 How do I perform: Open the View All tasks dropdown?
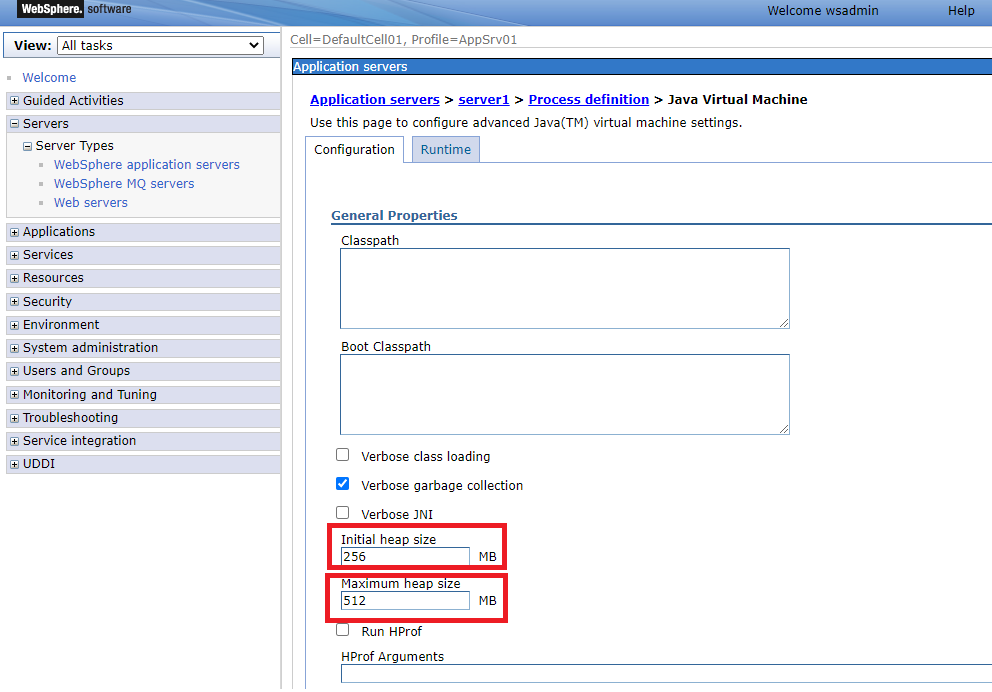tap(160, 46)
